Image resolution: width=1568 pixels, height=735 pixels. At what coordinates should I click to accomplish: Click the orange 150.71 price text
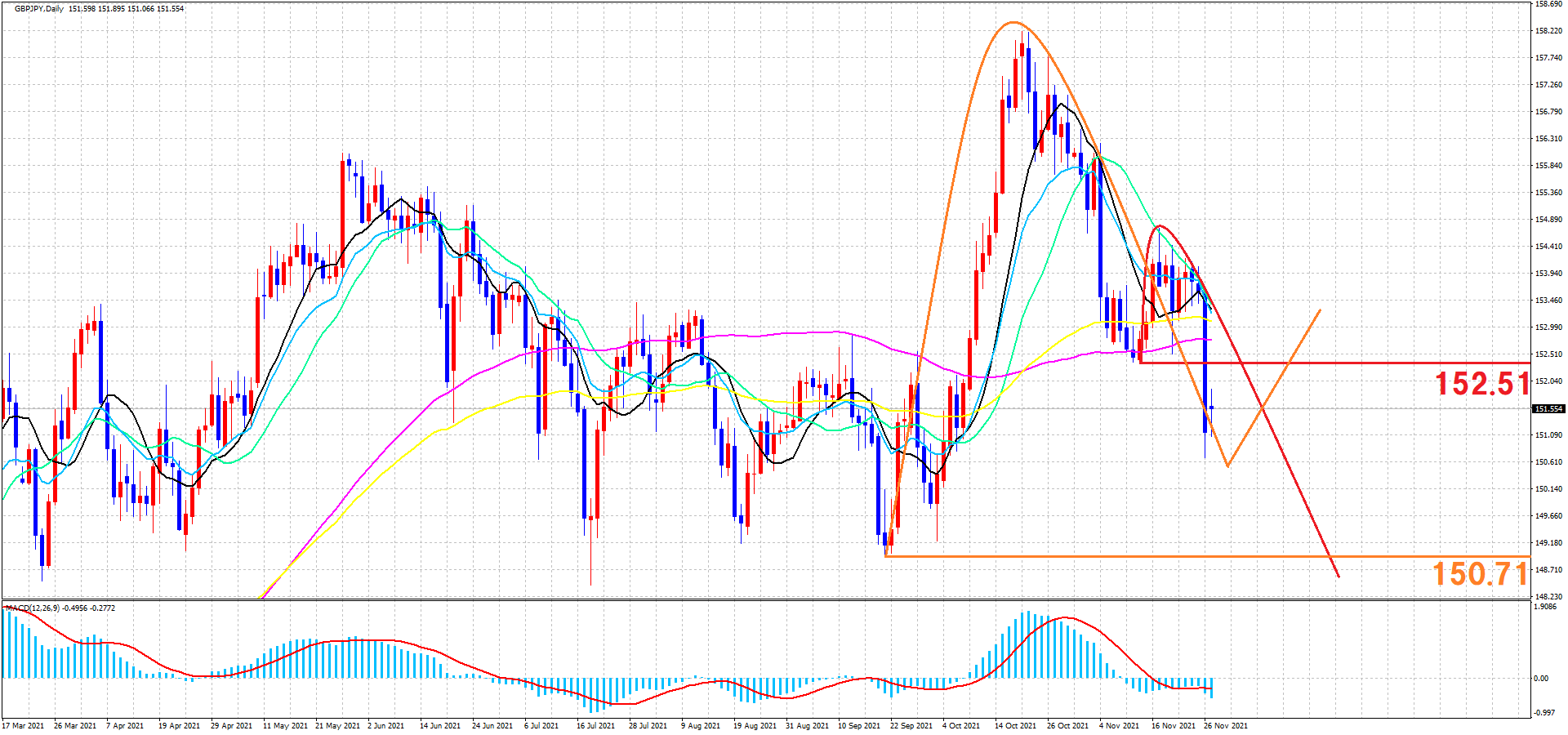pyautogui.click(x=1480, y=574)
